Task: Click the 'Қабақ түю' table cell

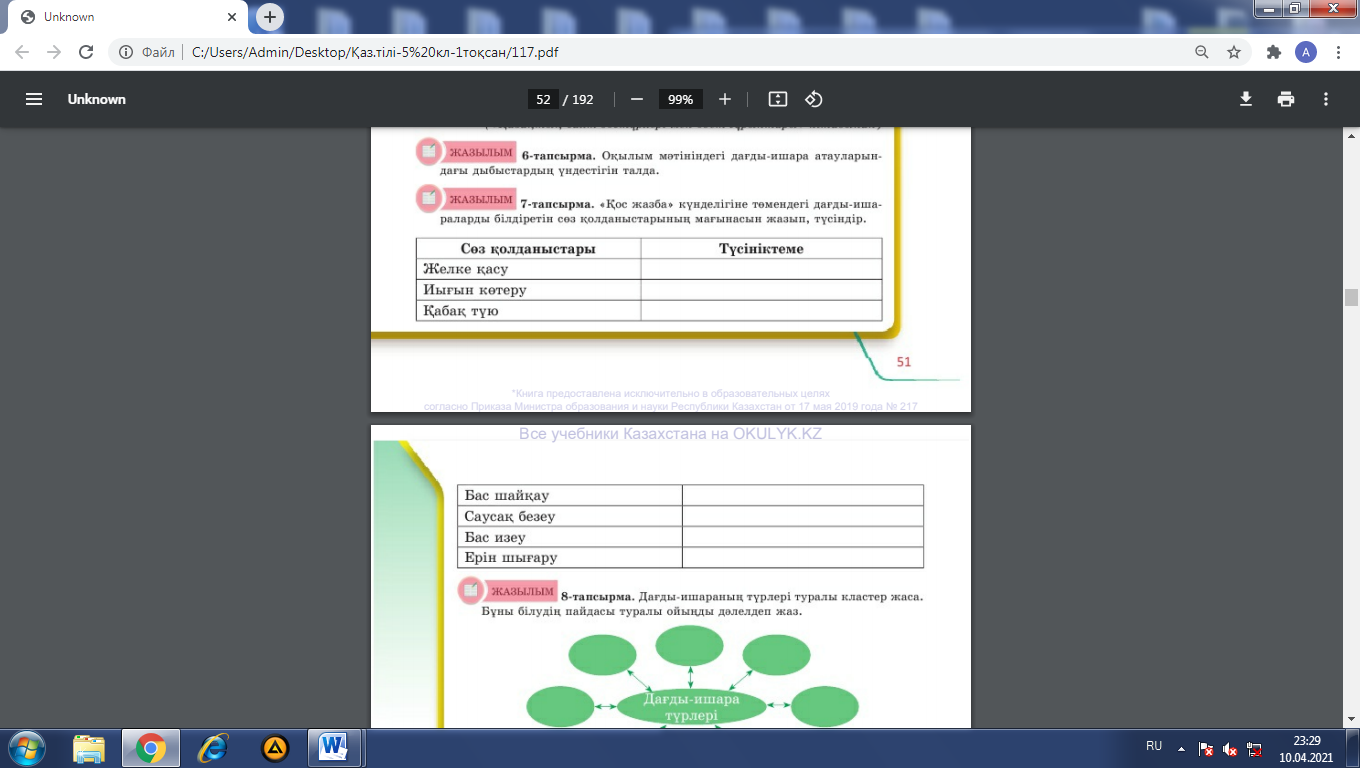Action: pyautogui.click(x=528, y=311)
